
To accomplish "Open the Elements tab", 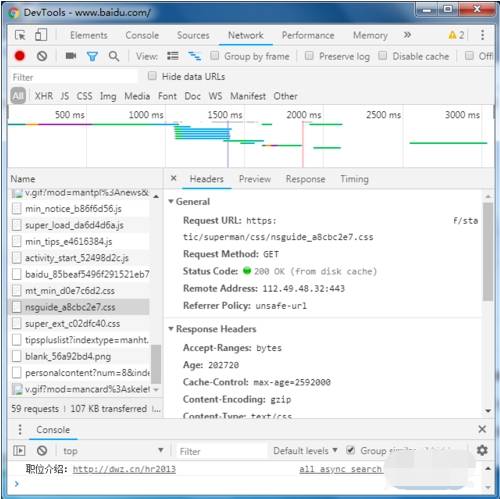I will click(89, 35).
